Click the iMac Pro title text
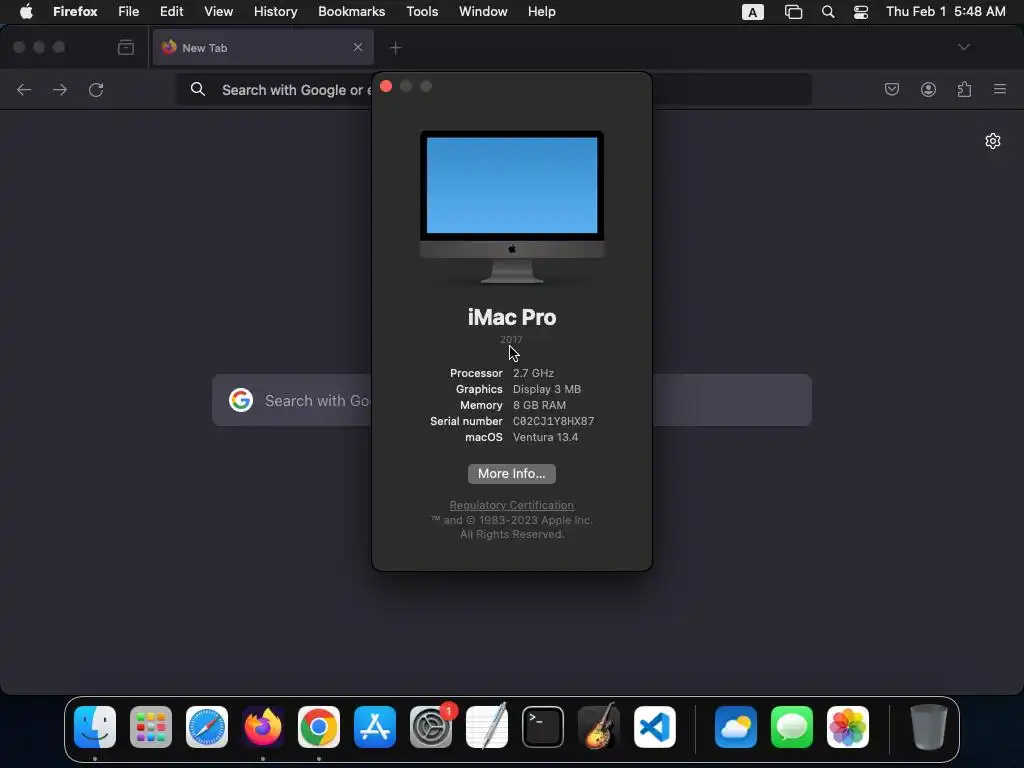The width and height of the screenshot is (1024, 768). 512,317
